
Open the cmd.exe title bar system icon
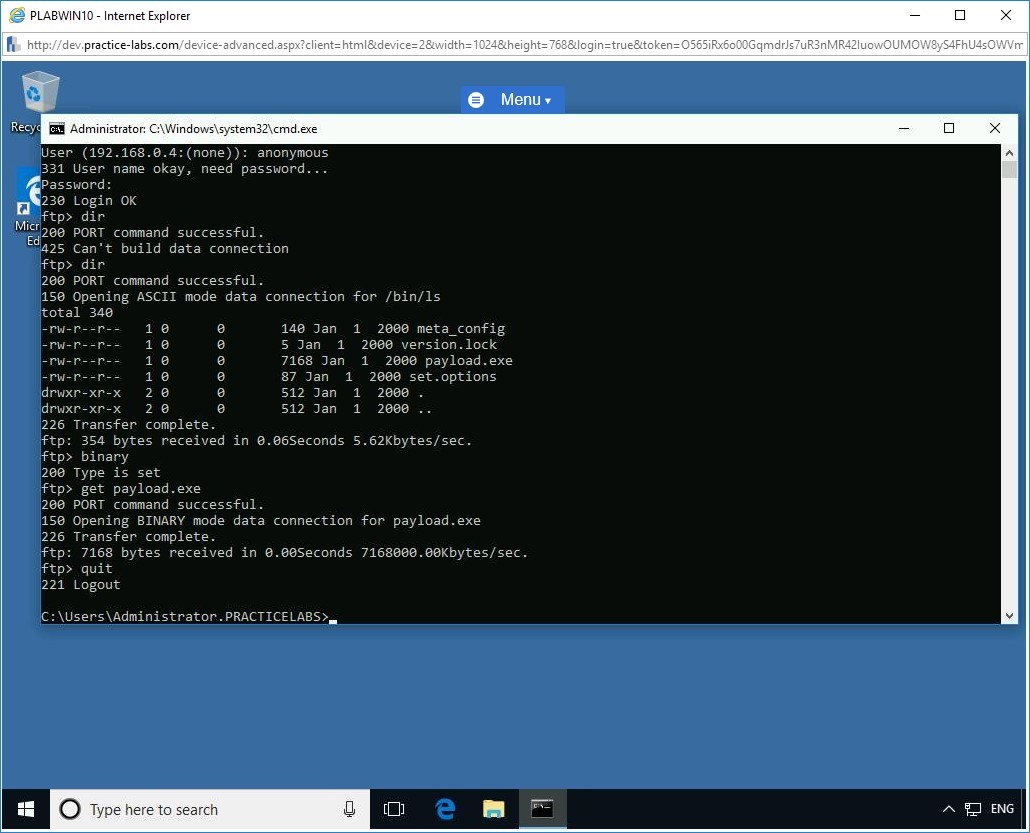pos(57,129)
